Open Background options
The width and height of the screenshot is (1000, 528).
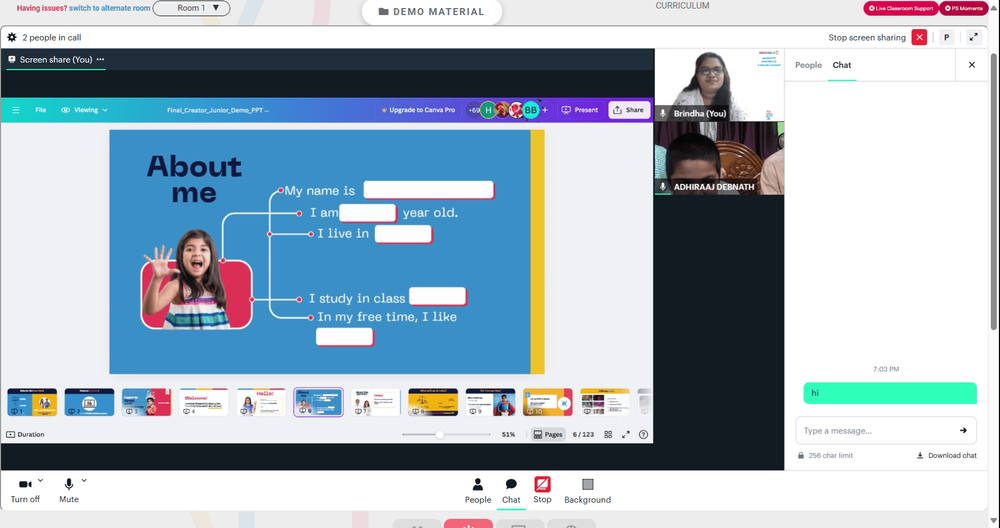tap(587, 491)
